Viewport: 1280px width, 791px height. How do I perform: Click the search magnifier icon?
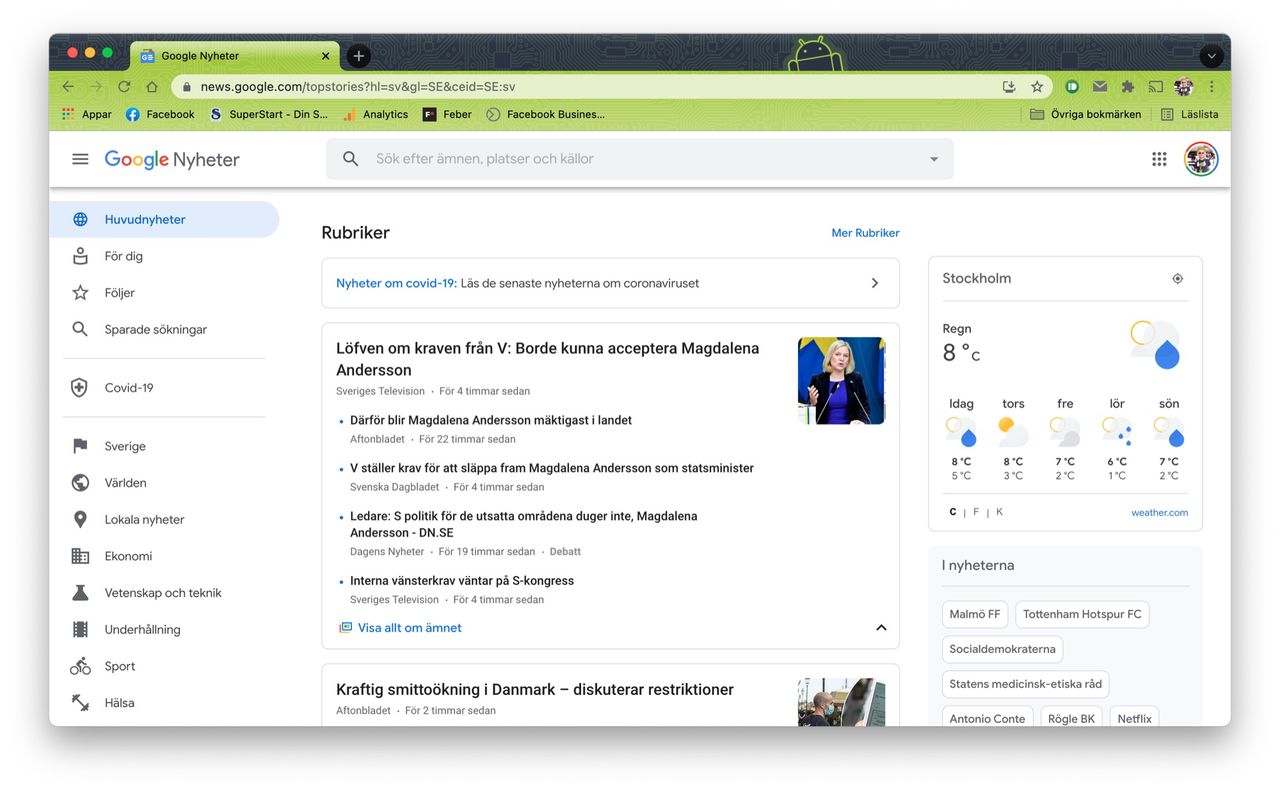pyautogui.click(x=349, y=158)
